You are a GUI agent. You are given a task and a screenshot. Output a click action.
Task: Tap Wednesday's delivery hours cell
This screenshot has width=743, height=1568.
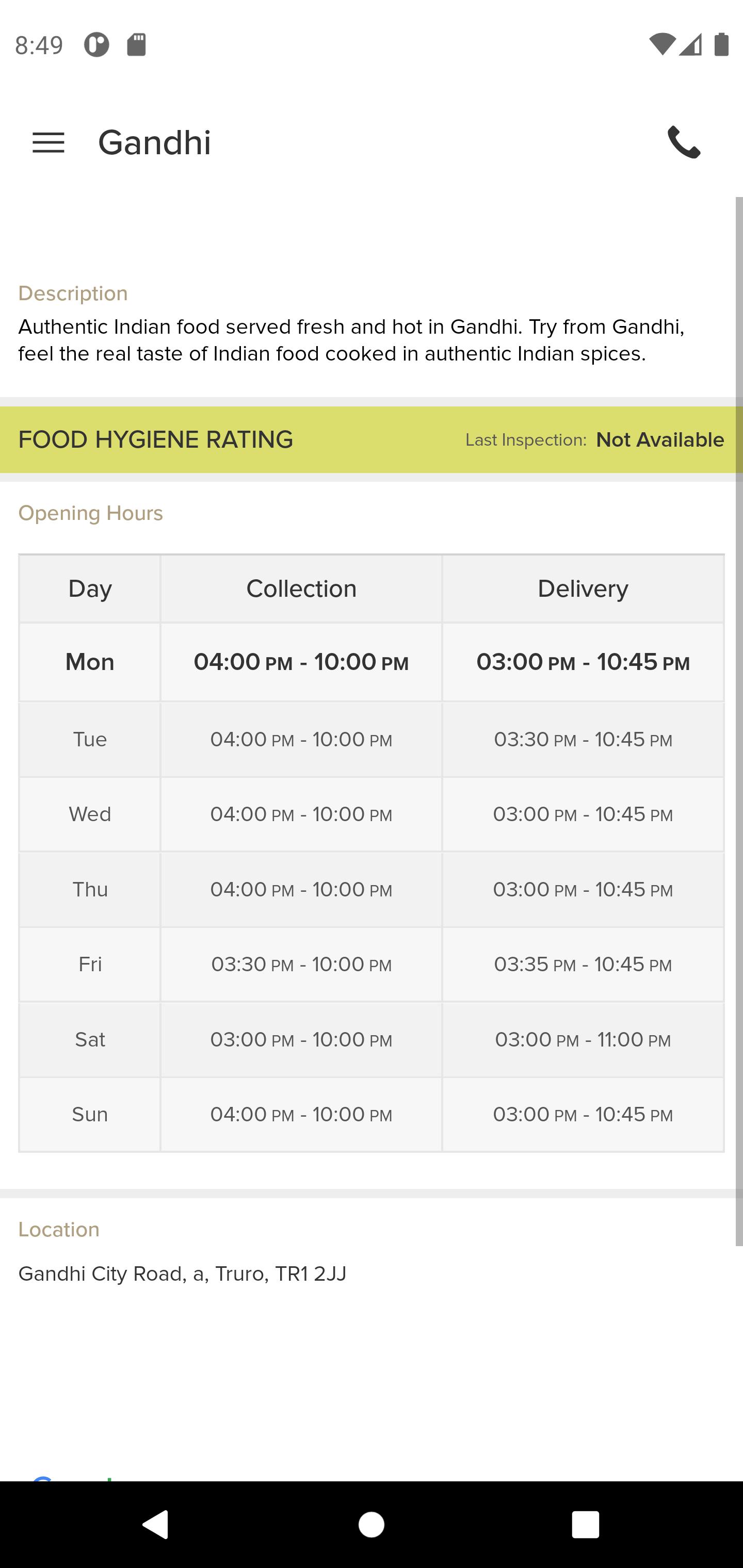click(583, 814)
